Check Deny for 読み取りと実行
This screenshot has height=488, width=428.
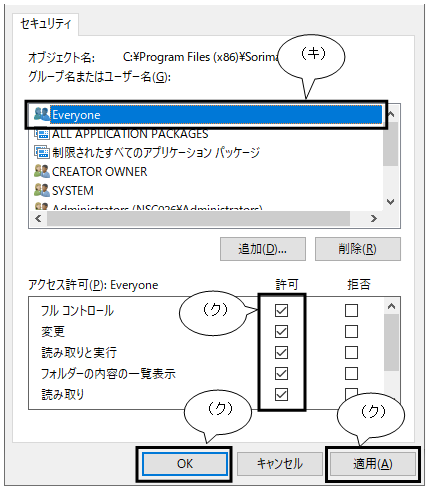click(351, 352)
